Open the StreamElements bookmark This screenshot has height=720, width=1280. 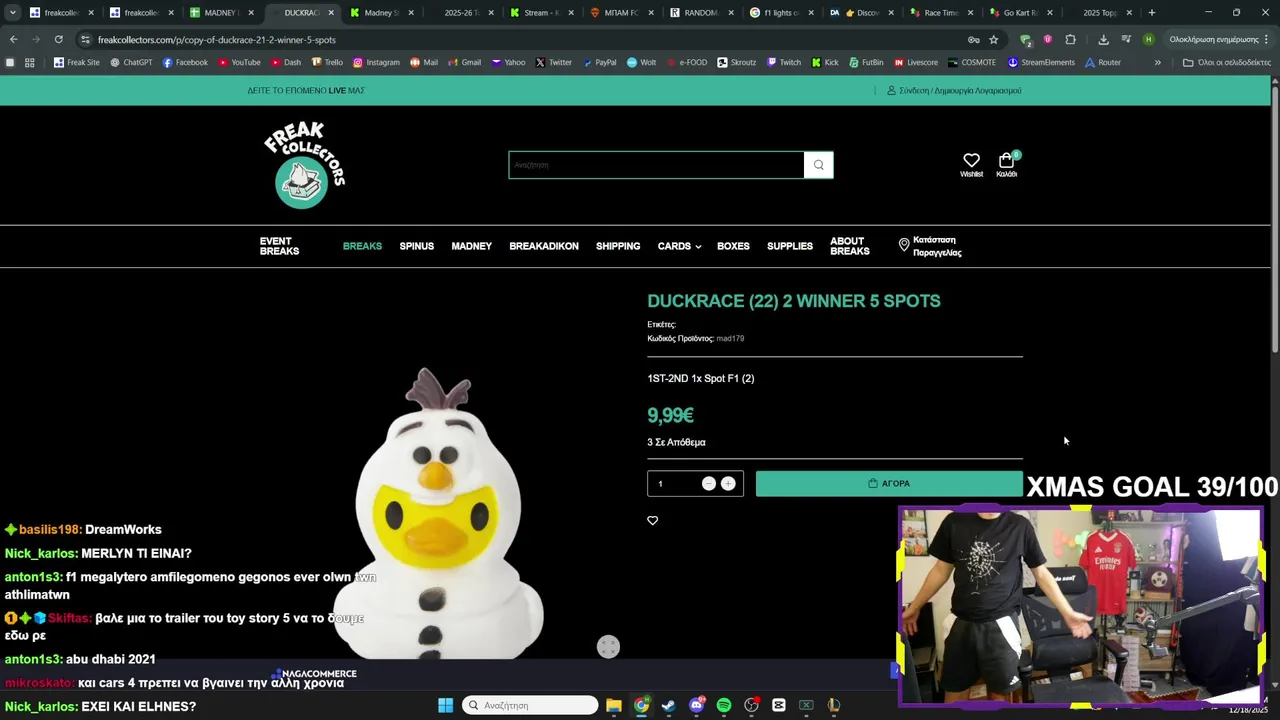1041,62
